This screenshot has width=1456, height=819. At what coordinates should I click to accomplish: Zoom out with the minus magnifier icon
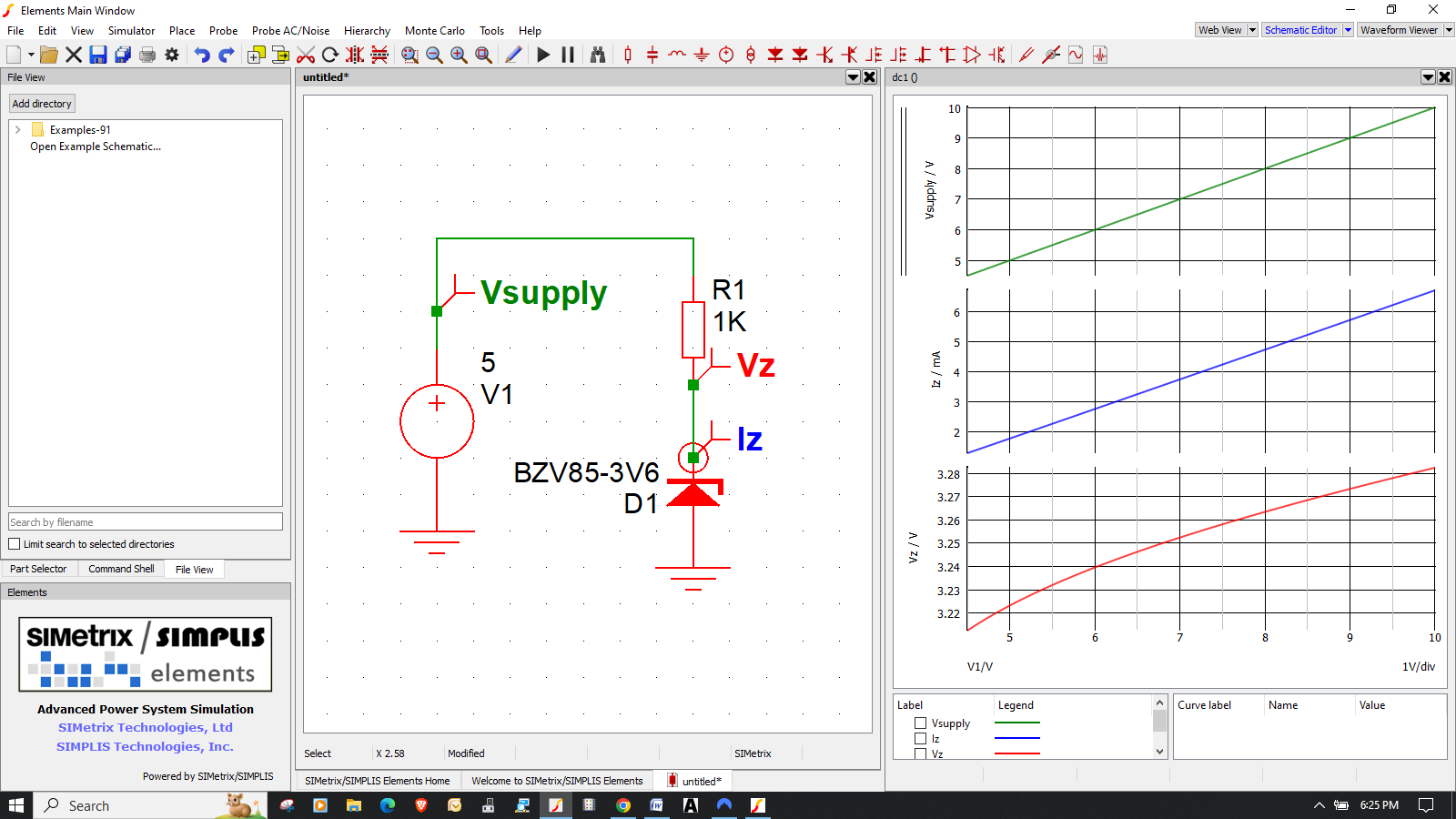435,55
